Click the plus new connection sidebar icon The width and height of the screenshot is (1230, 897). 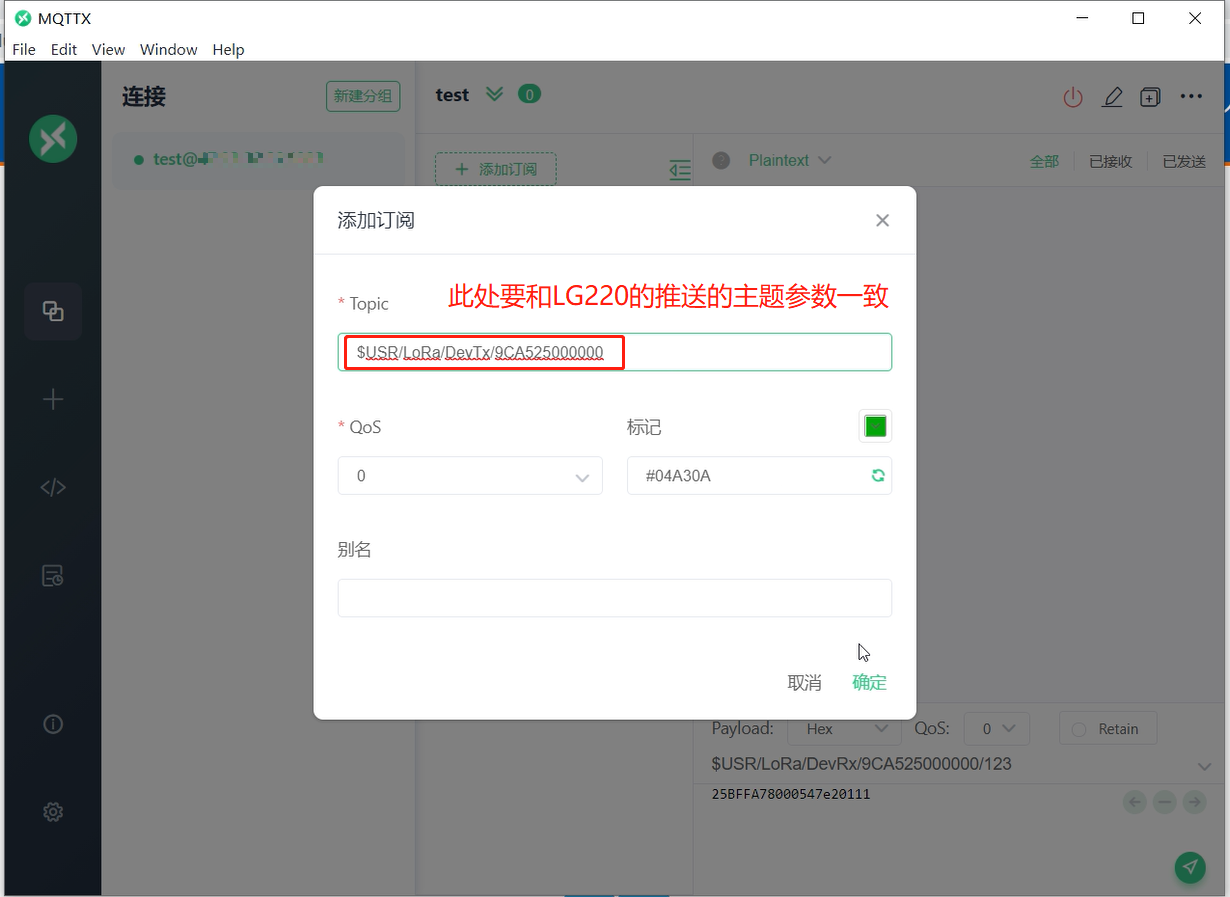[53, 400]
